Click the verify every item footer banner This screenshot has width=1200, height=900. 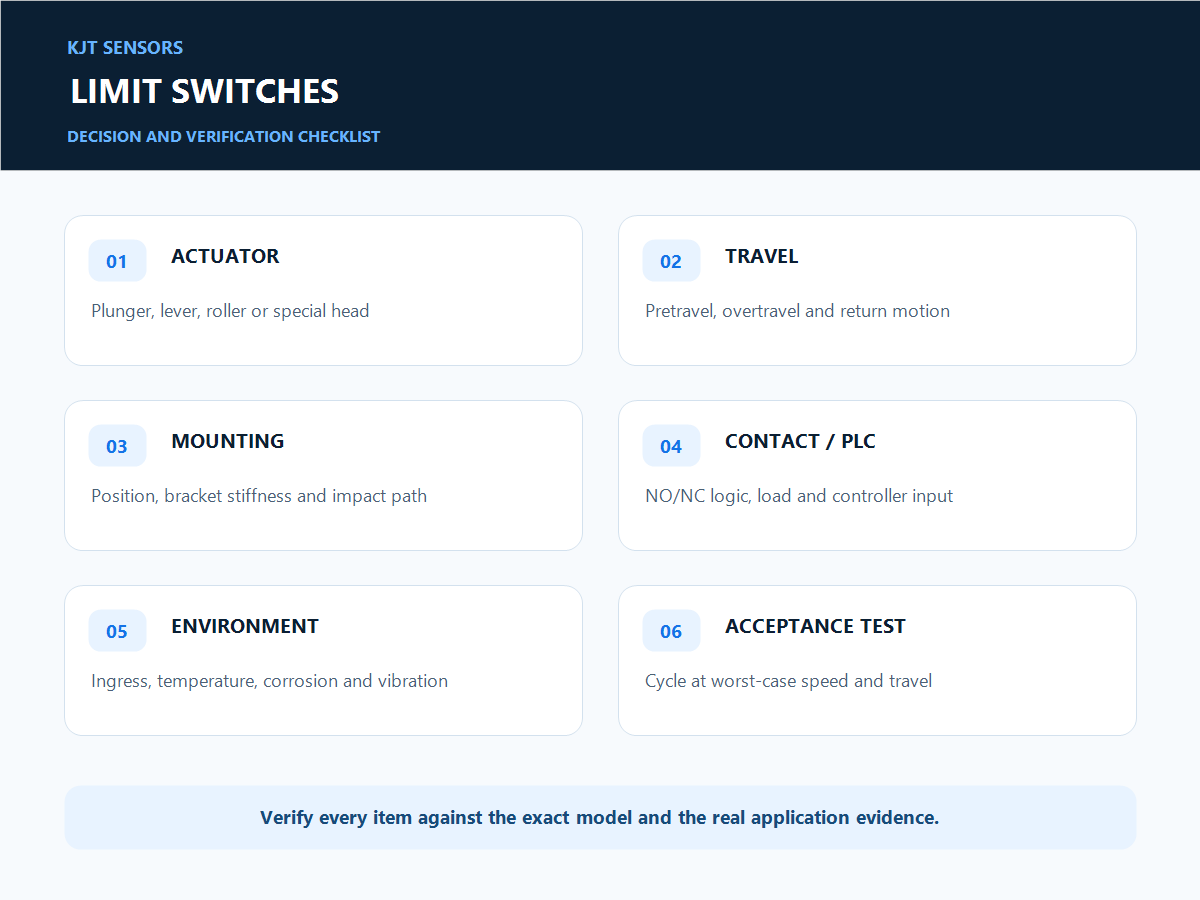(x=600, y=817)
